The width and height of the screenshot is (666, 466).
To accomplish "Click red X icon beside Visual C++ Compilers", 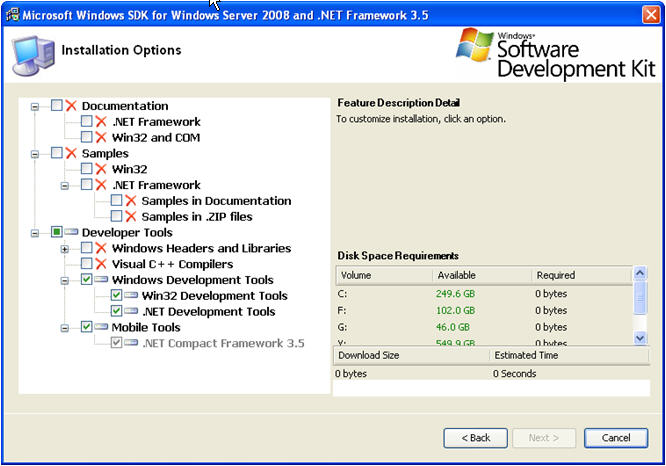I will pyautogui.click(x=101, y=264).
